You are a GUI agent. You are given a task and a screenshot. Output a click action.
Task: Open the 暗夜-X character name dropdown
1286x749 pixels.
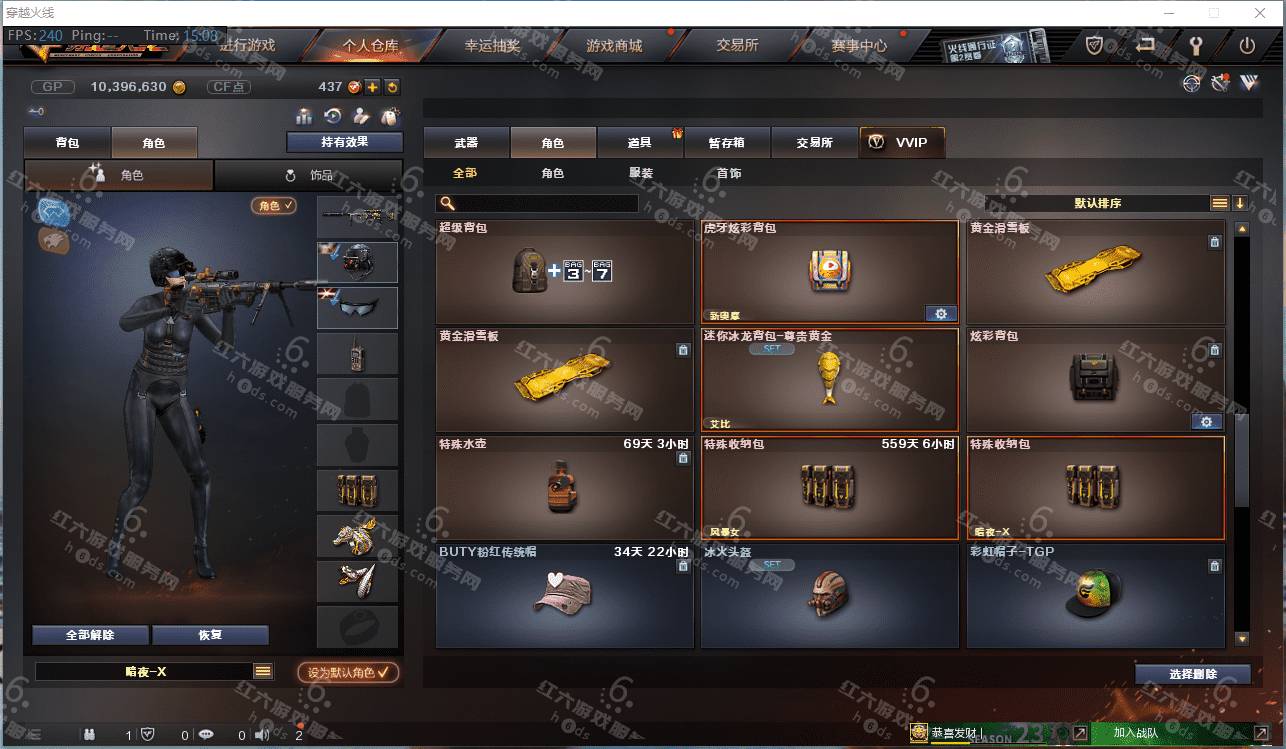click(x=263, y=672)
